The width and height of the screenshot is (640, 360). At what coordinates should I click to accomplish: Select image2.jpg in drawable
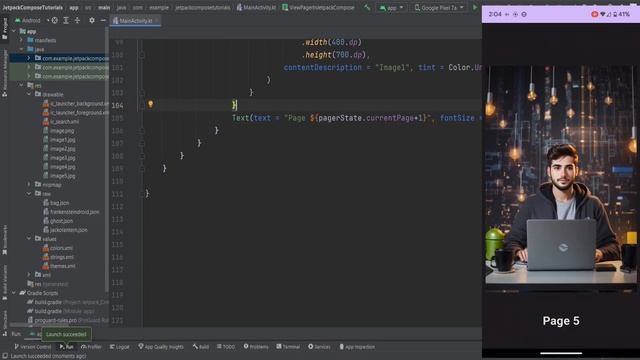[x=59, y=149]
